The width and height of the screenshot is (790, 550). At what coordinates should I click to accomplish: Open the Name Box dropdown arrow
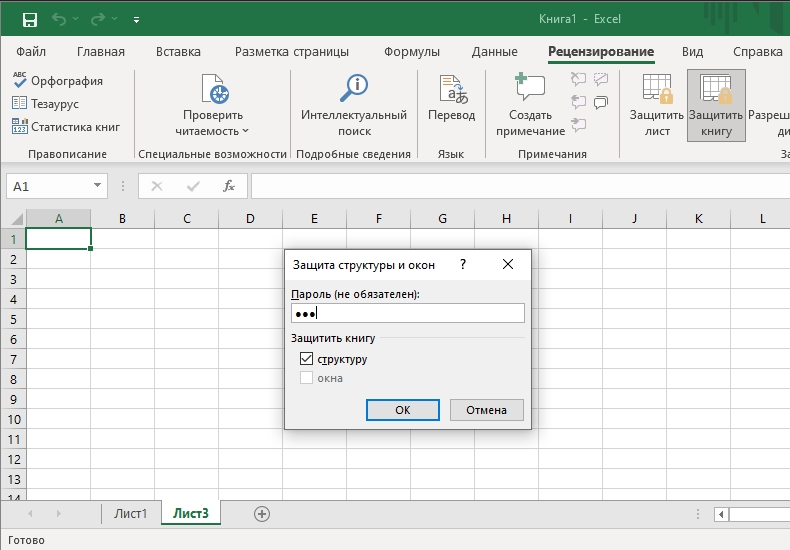point(97,186)
